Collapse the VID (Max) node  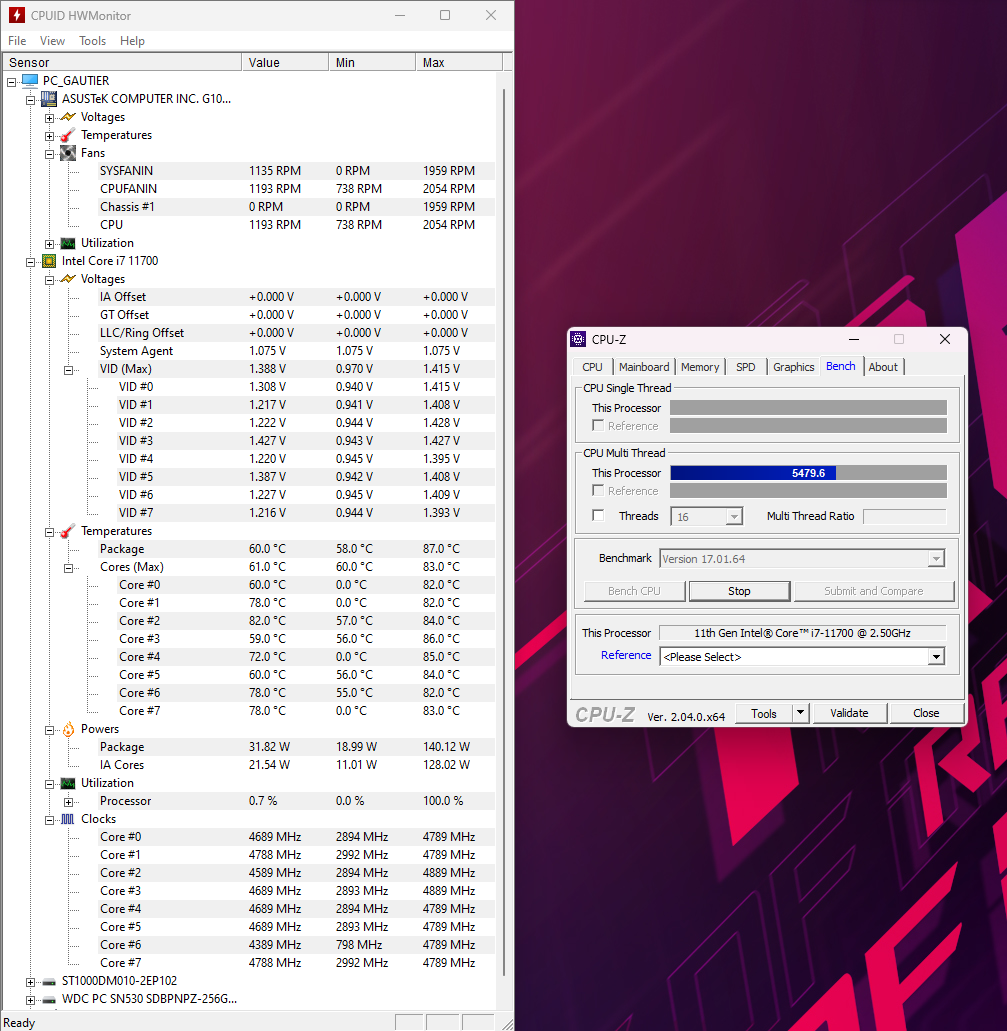coord(68,370)
